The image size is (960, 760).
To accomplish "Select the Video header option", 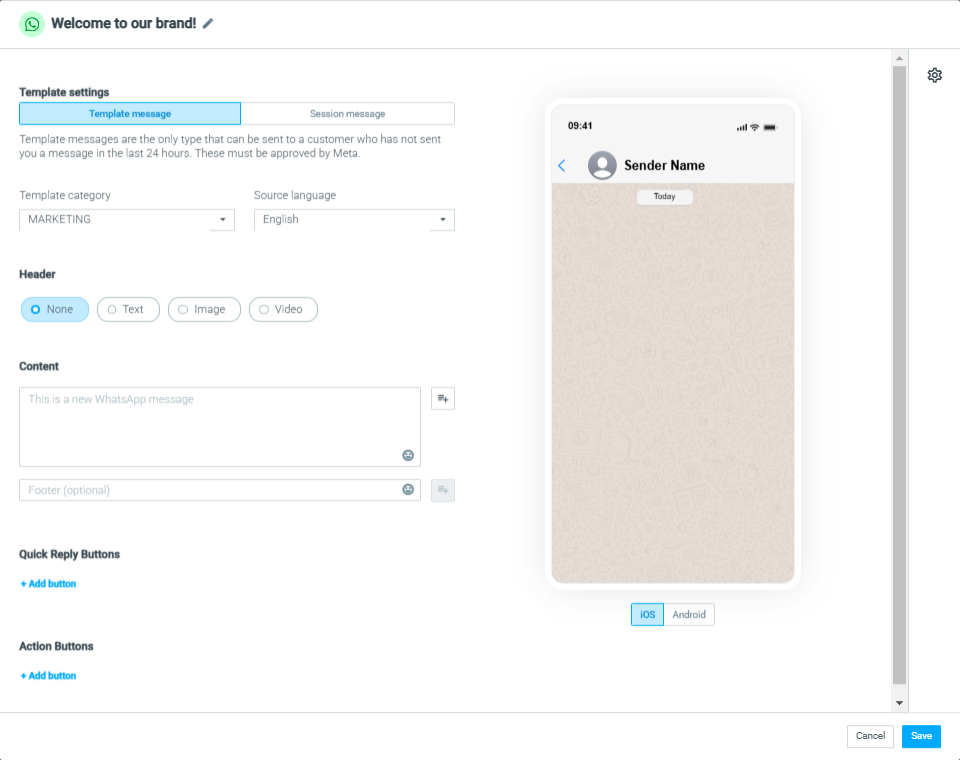I will 283,309.
